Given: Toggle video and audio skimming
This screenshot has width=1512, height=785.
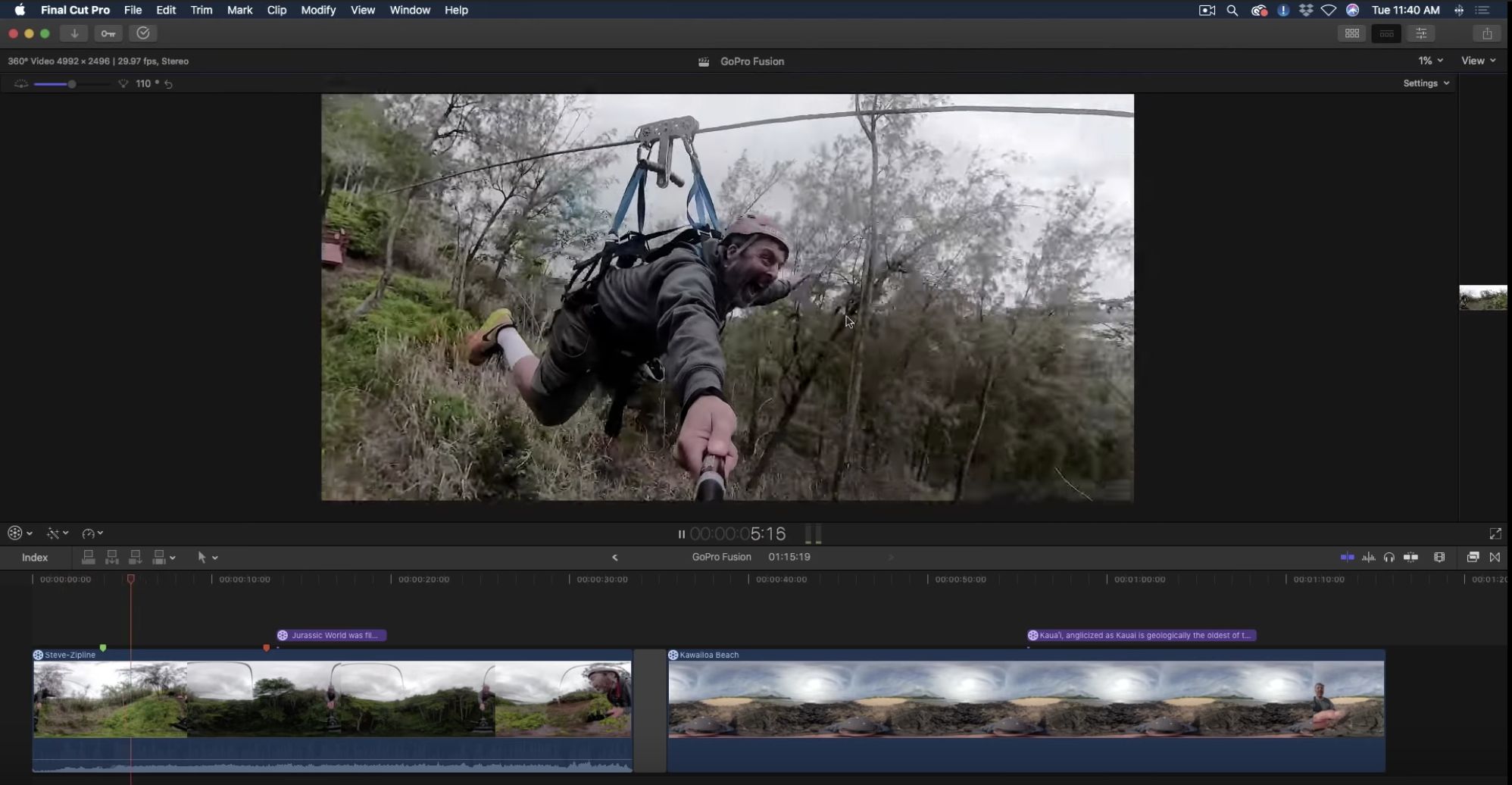Looking at the screenshot, I should pos(1347,558).
